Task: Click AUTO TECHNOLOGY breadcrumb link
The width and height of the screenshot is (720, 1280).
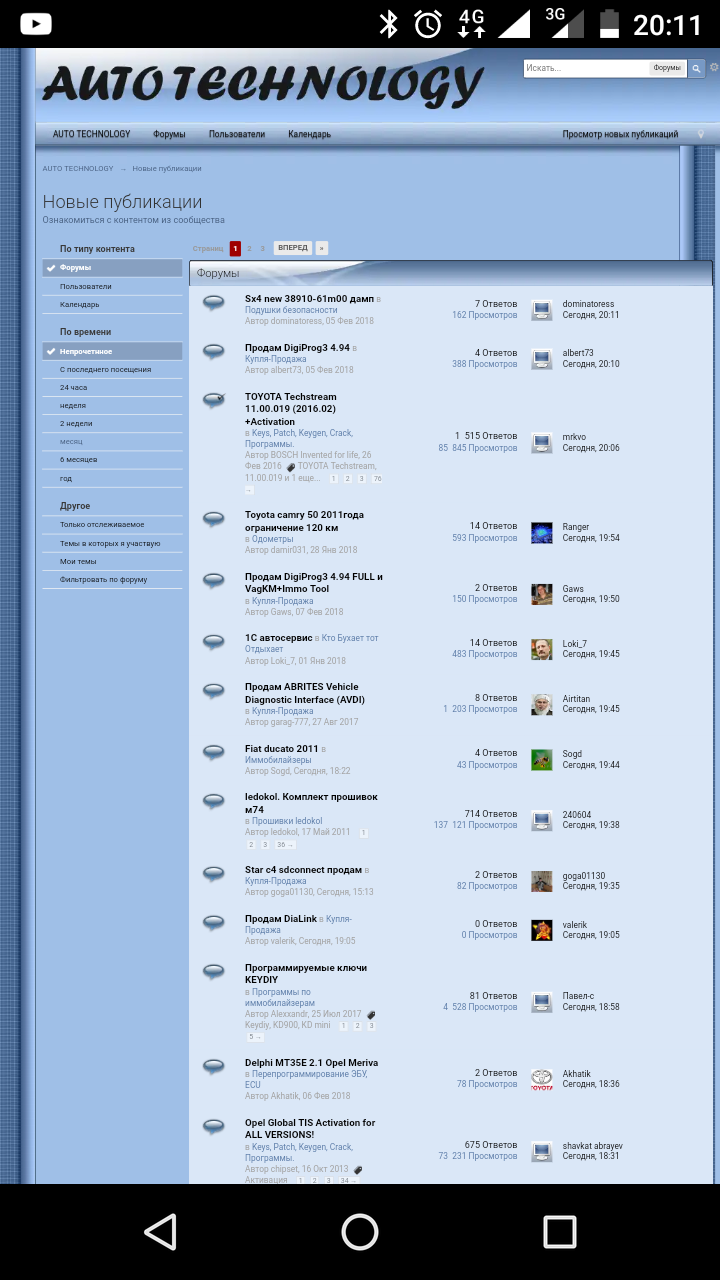Action: coord(78,168)
